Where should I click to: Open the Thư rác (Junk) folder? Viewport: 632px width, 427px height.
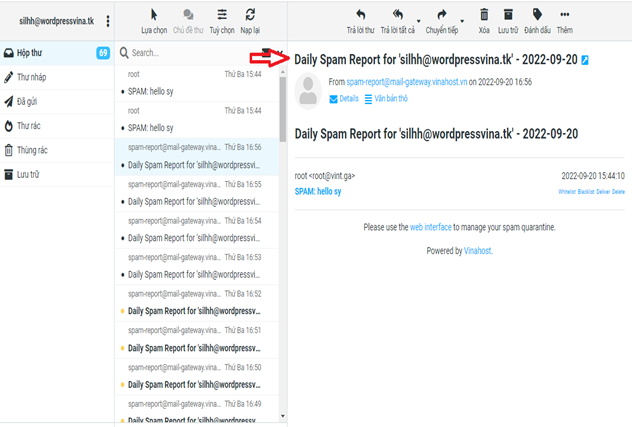tap(32, 126)
